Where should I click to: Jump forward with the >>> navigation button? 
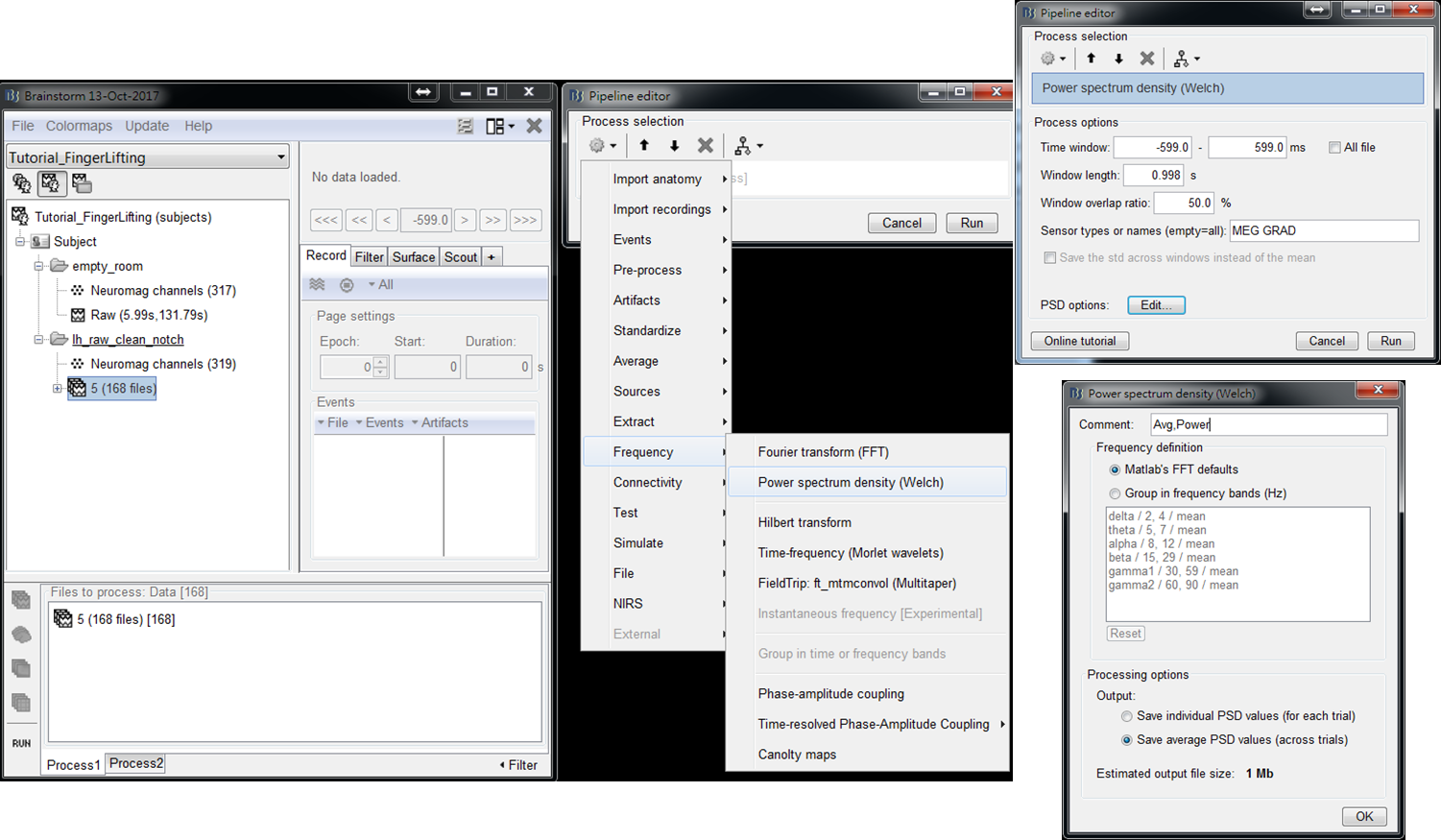click(x=525, y=220)
